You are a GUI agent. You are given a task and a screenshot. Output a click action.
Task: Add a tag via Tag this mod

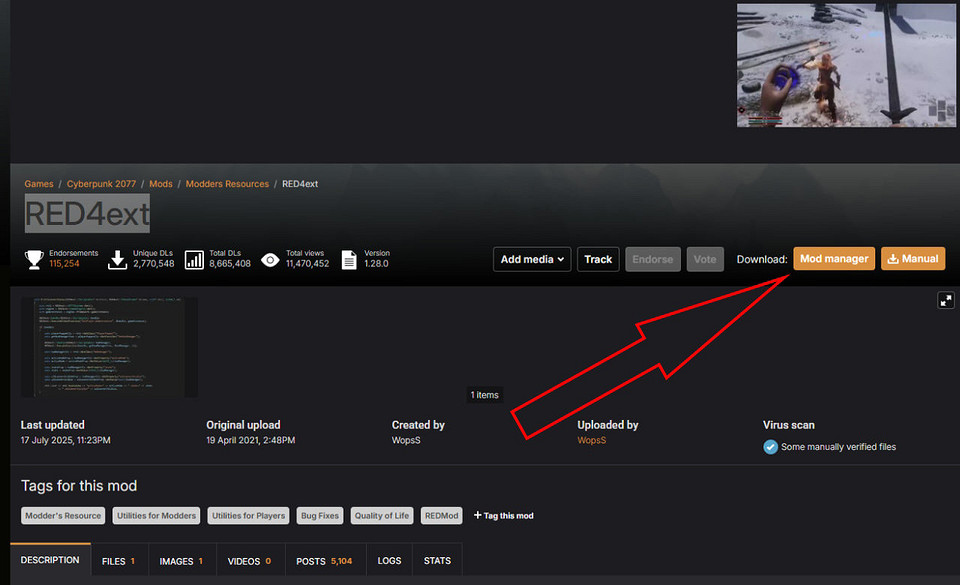coord(503,516)
